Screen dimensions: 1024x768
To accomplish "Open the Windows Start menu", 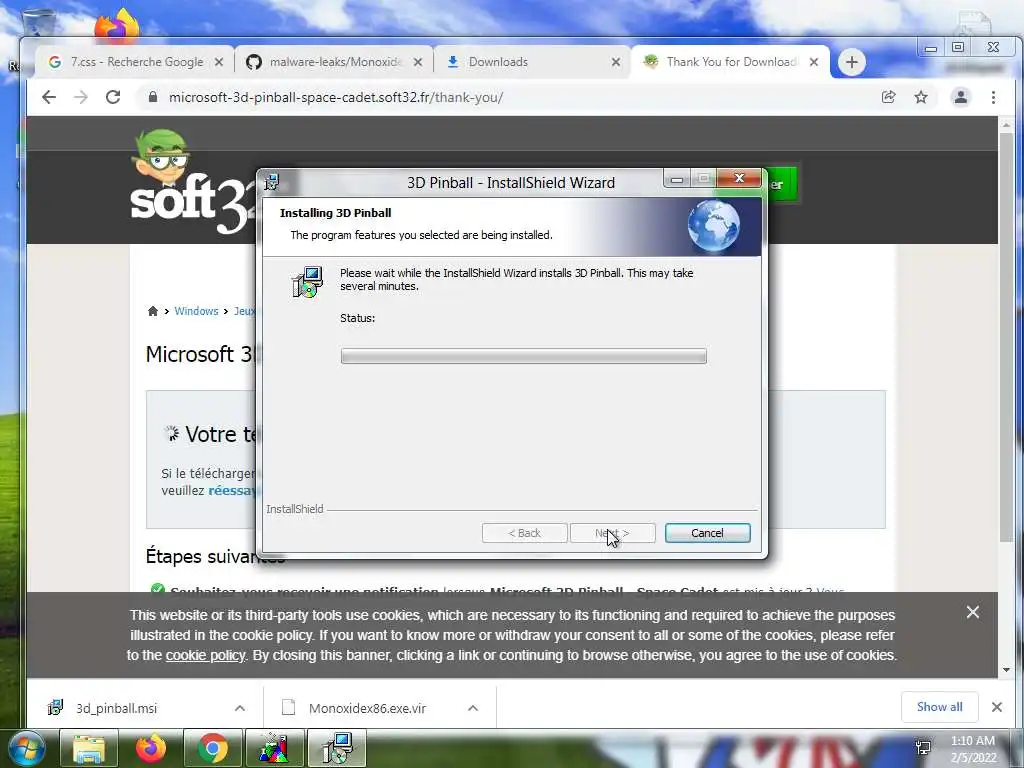I will tap(26, 748).
